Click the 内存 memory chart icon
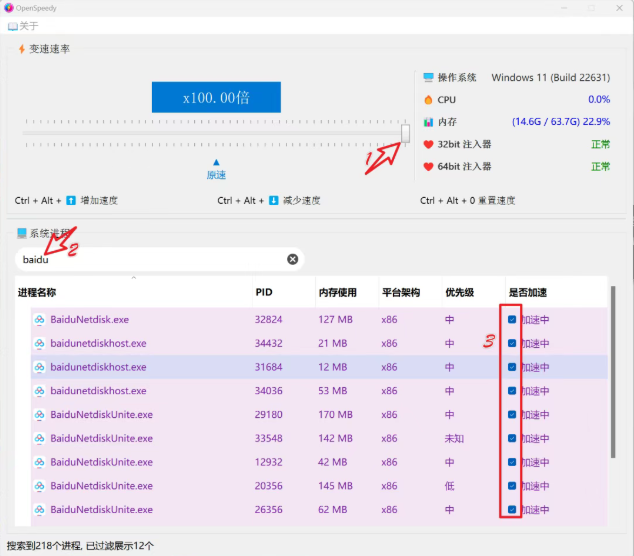The height and width of the screenshot is (556, 634). [428, 122]
